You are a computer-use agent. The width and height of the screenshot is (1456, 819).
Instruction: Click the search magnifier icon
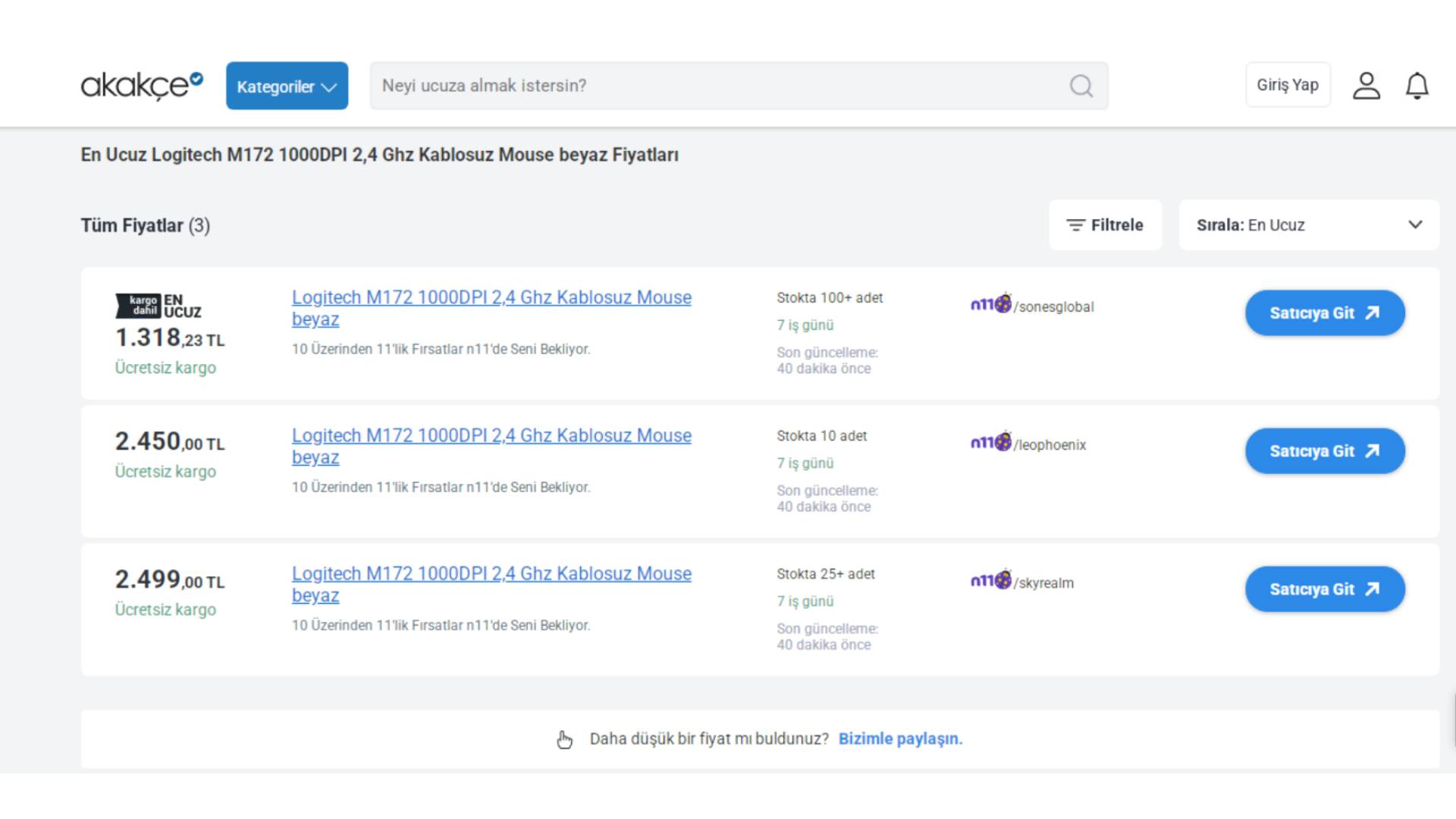coord(1081,86)
